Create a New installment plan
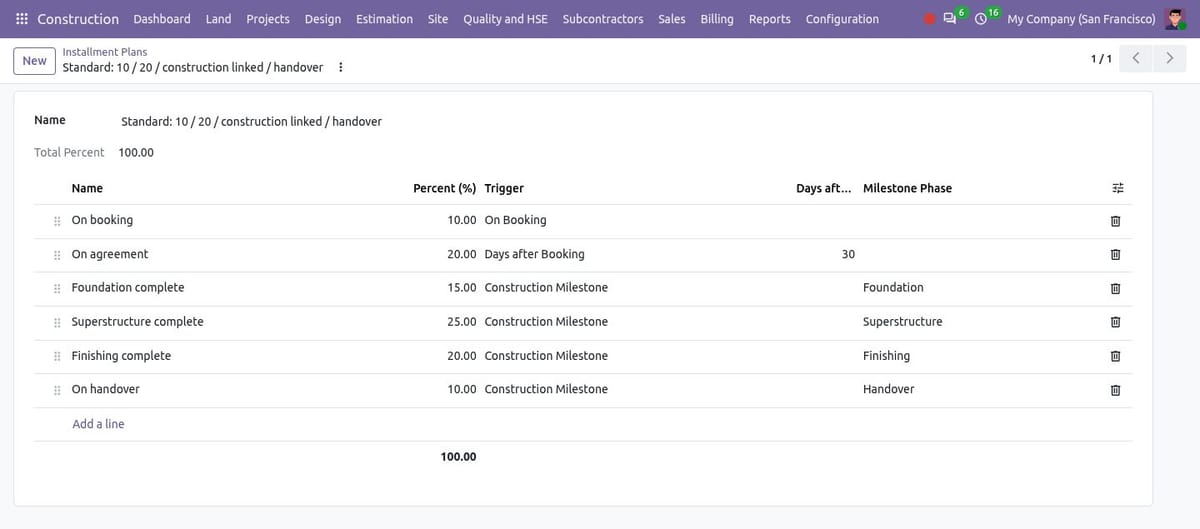Screen dimensions: 1200x529 click(35, 61)
